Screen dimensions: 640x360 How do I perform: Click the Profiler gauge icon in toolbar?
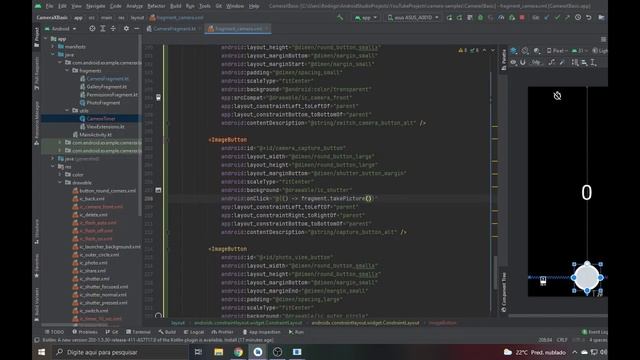click(x=501, y=18)
